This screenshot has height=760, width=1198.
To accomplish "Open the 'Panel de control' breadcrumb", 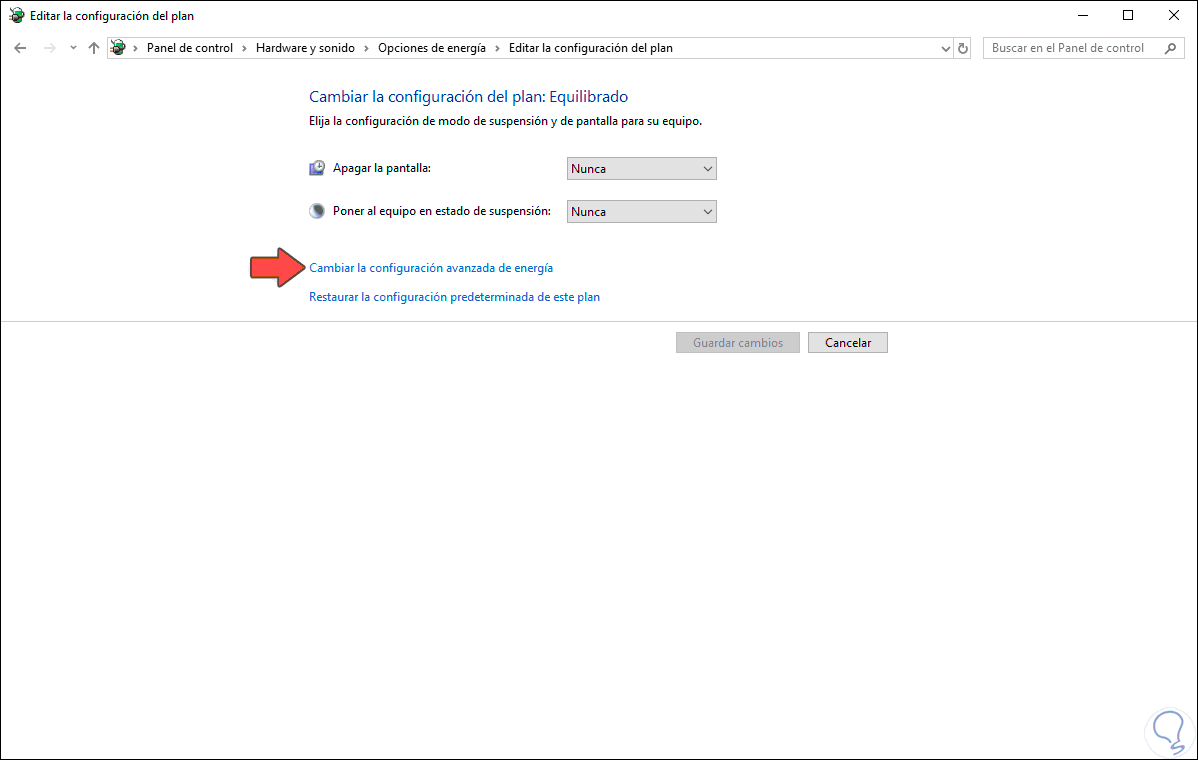I will (189, 48).
